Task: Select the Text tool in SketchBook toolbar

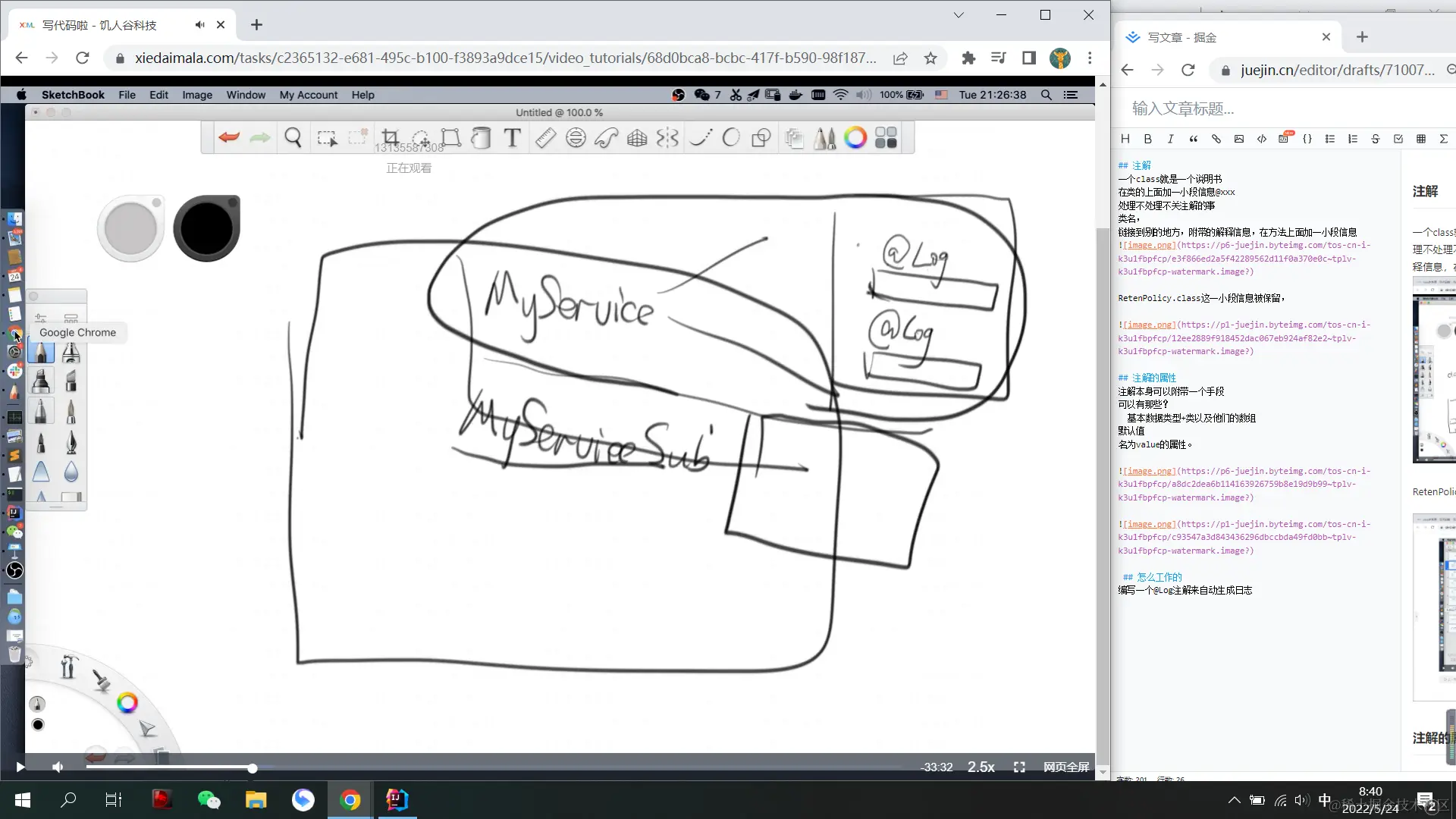Action: tap(513, 137)
